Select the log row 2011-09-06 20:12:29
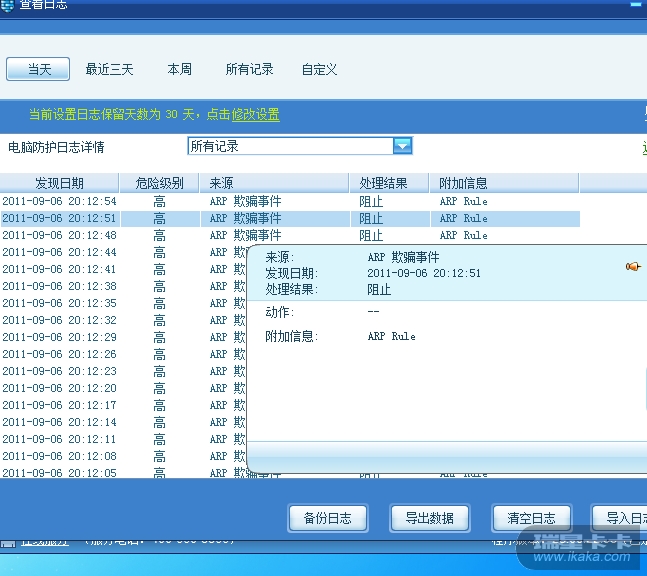647x576 pixels. [x=123, y=337]
